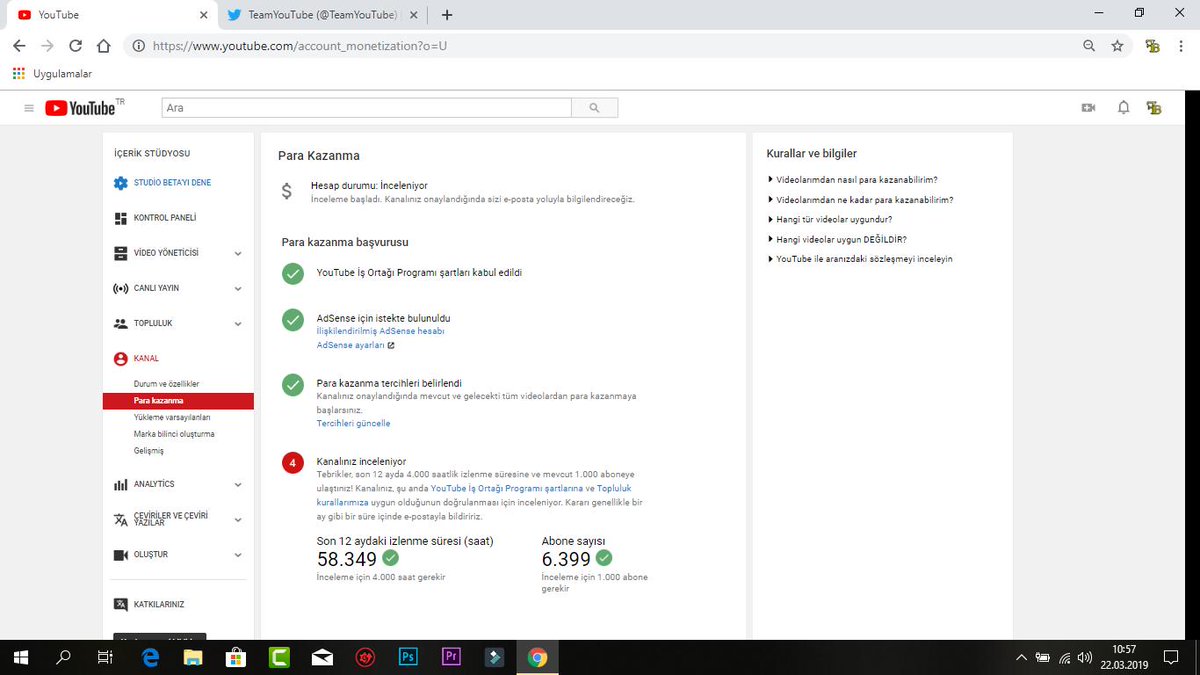Select Para kazanma sidebar item
1200x675 pixels.
(x=178, y=401)
